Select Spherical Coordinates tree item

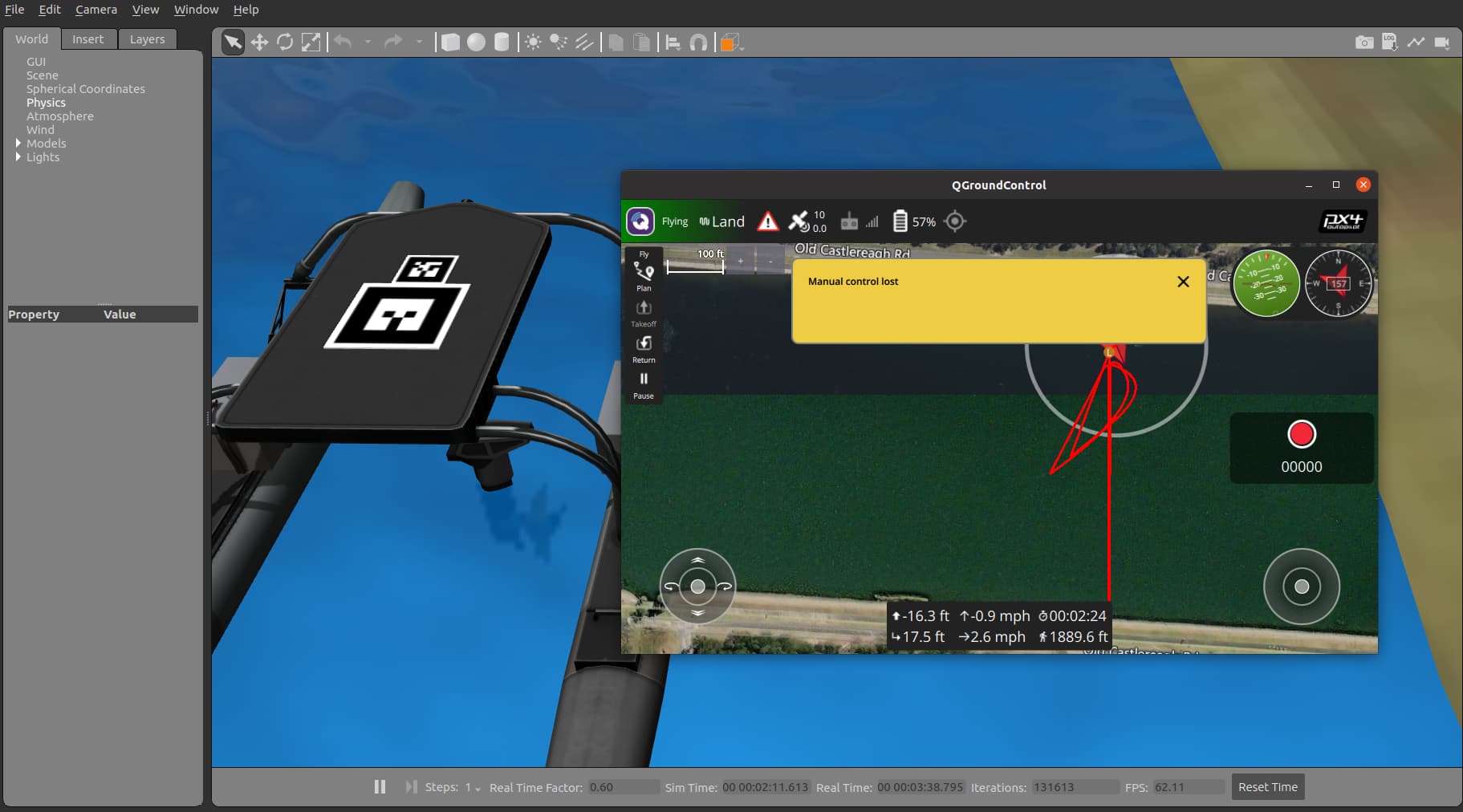pos(86,88)
